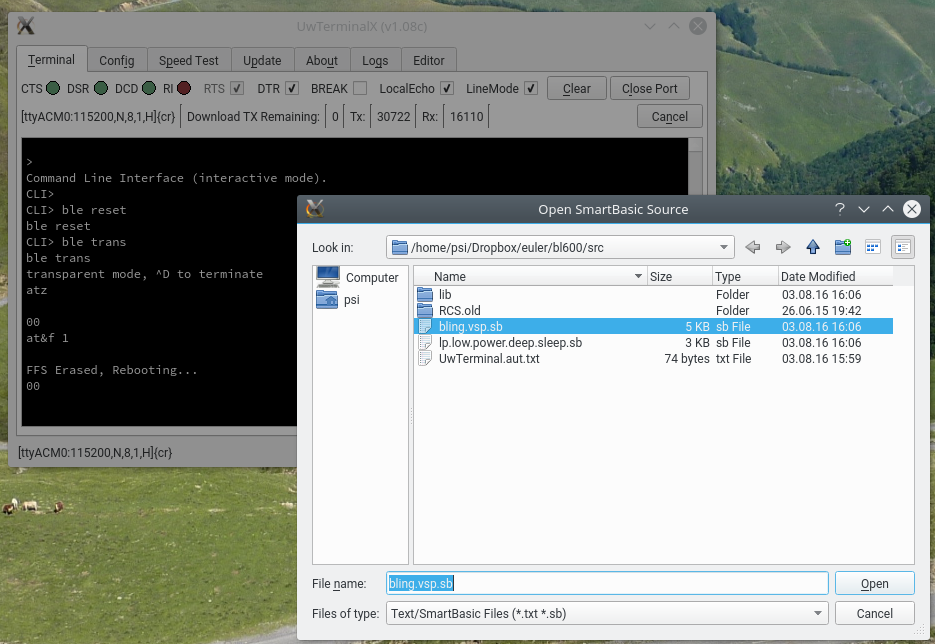
Task: Click the Open button in dialog
Action: (875, 583)
